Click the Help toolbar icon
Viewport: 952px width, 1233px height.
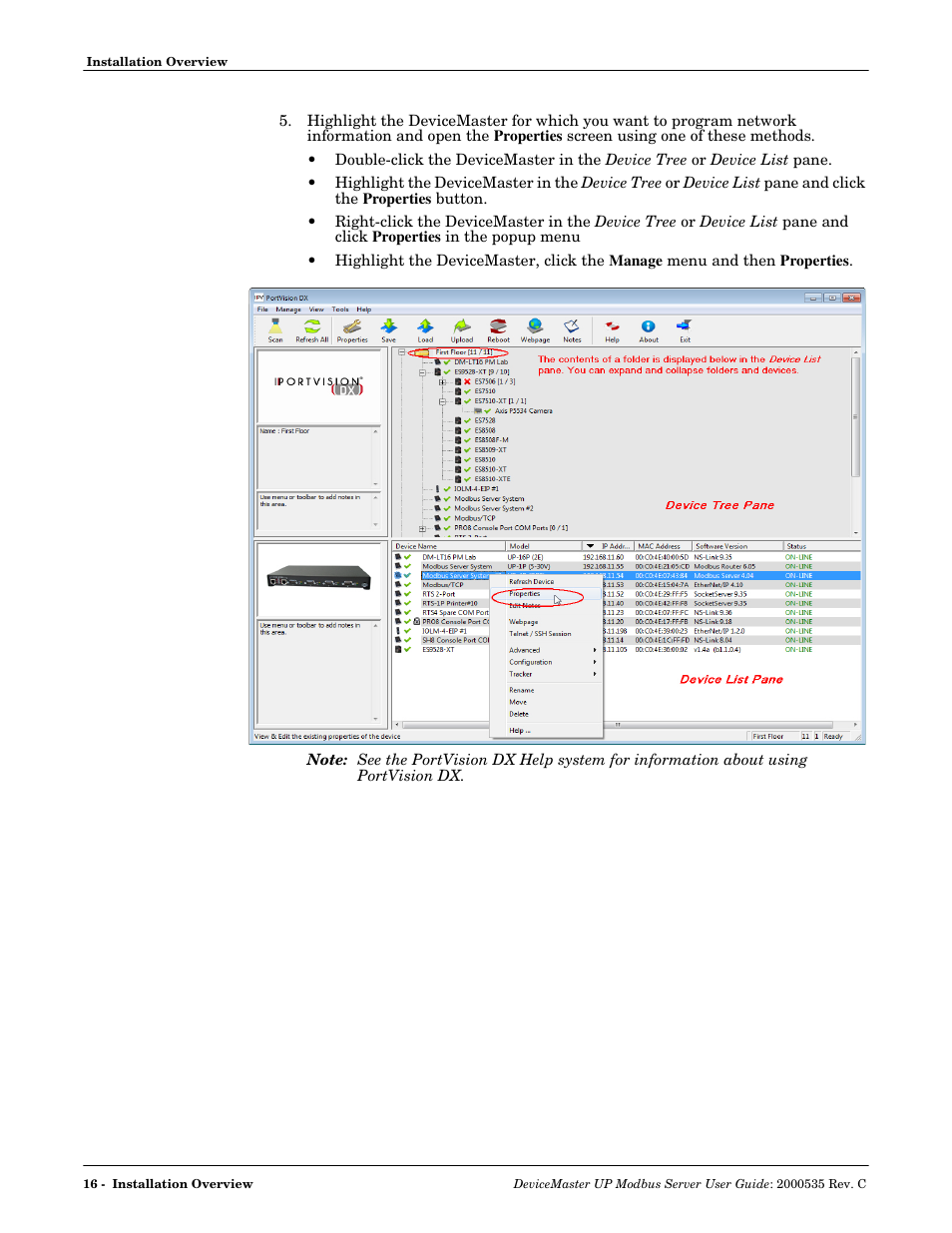point(612,330)
